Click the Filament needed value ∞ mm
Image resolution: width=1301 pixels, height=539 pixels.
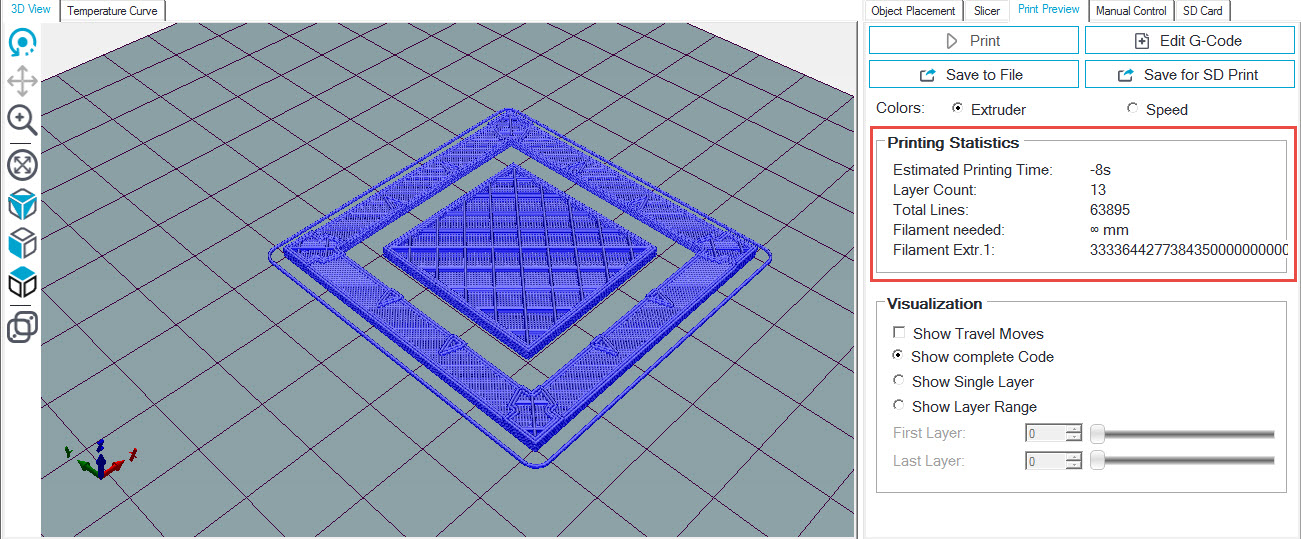point(1108,230)
